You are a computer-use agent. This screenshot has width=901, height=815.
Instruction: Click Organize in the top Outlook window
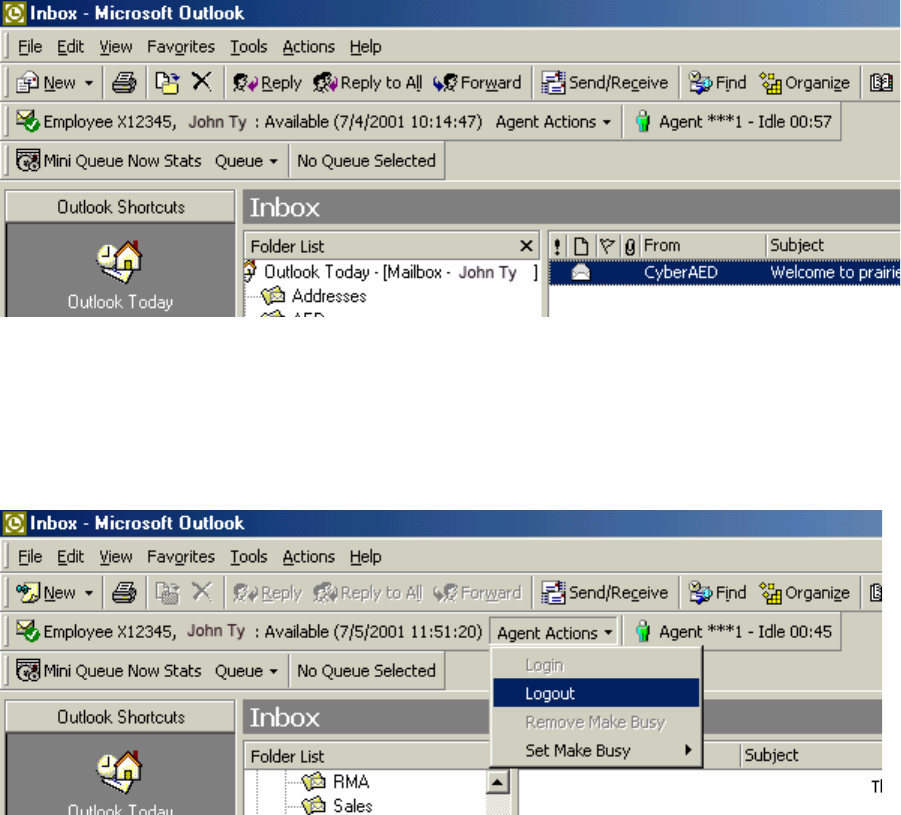pyautogui.click(x=804, y=83)
